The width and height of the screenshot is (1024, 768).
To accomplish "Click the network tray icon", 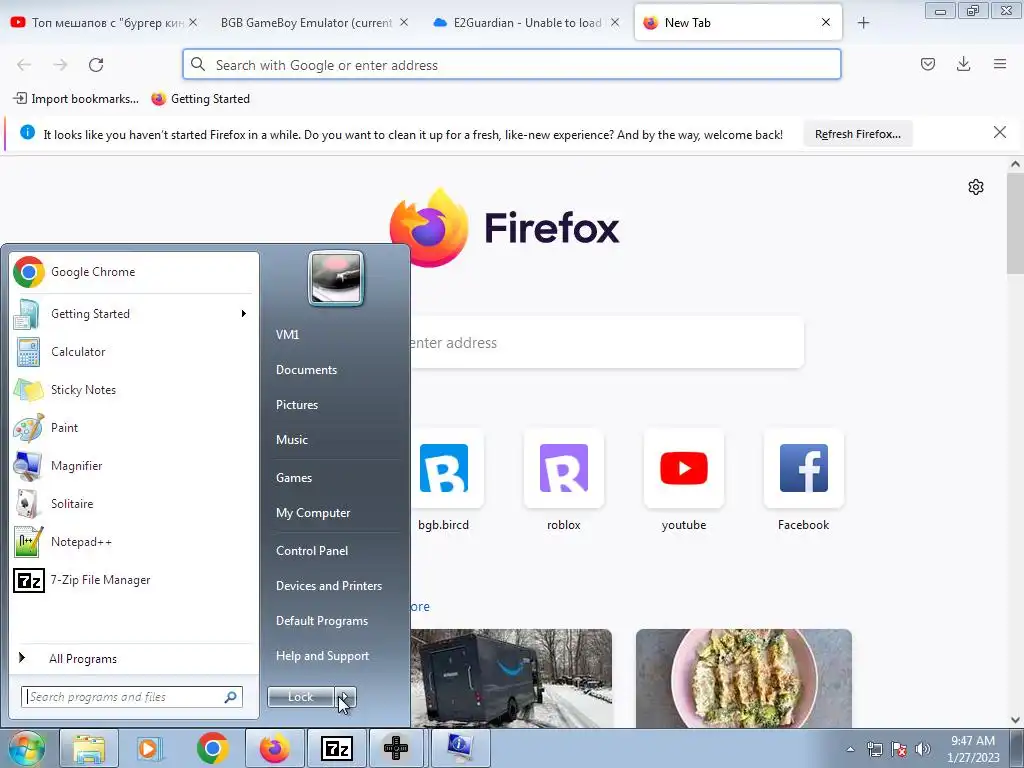I will (x=874, y=749).
